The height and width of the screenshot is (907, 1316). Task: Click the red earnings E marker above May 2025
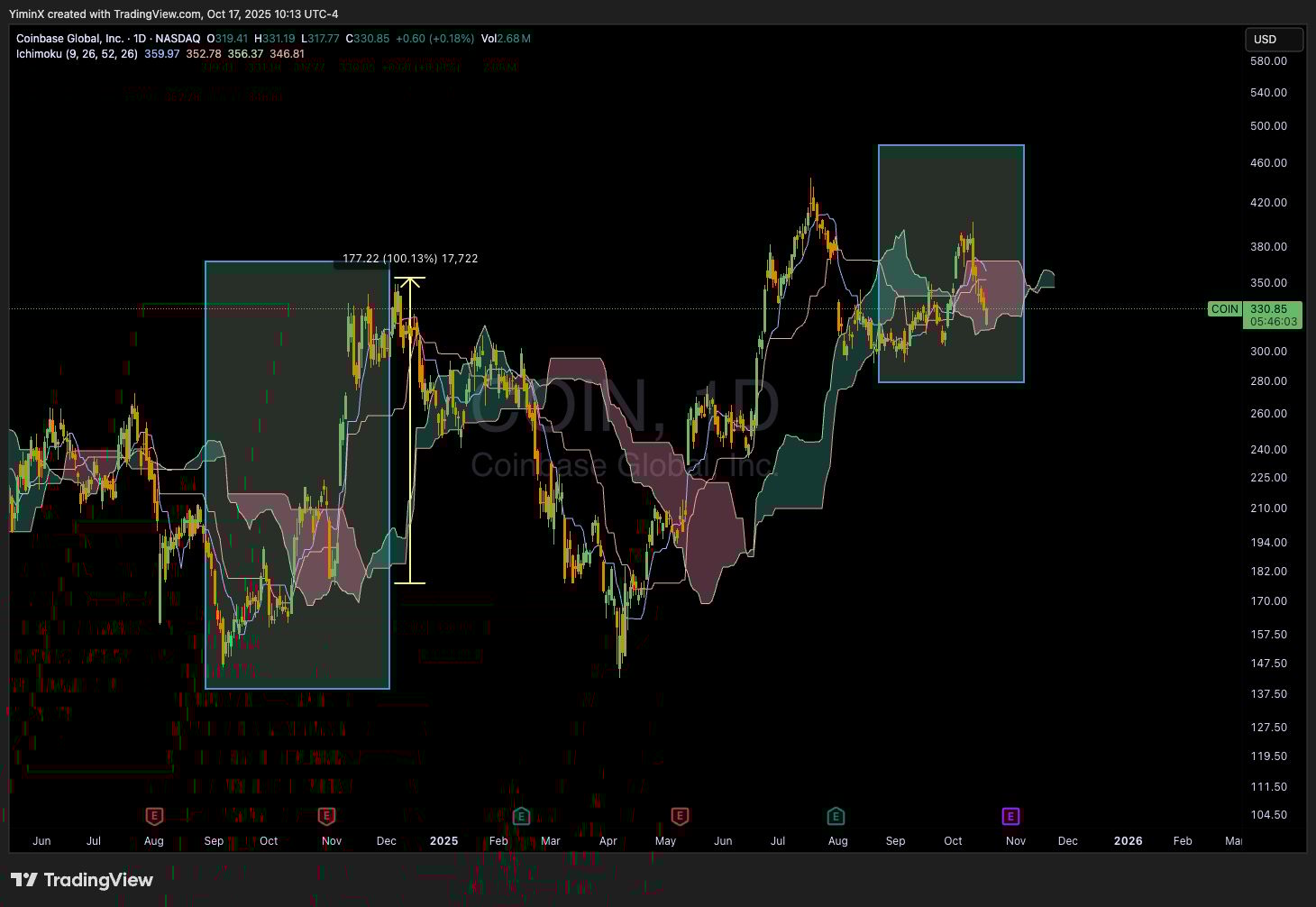(x=680, y=816)
